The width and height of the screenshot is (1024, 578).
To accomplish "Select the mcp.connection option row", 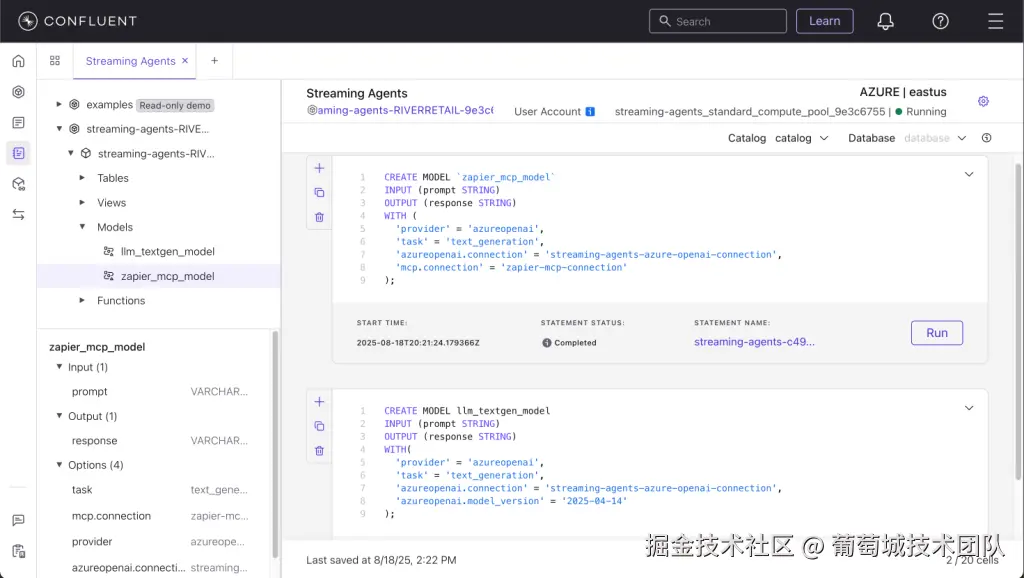I will [x=159, y=516].
